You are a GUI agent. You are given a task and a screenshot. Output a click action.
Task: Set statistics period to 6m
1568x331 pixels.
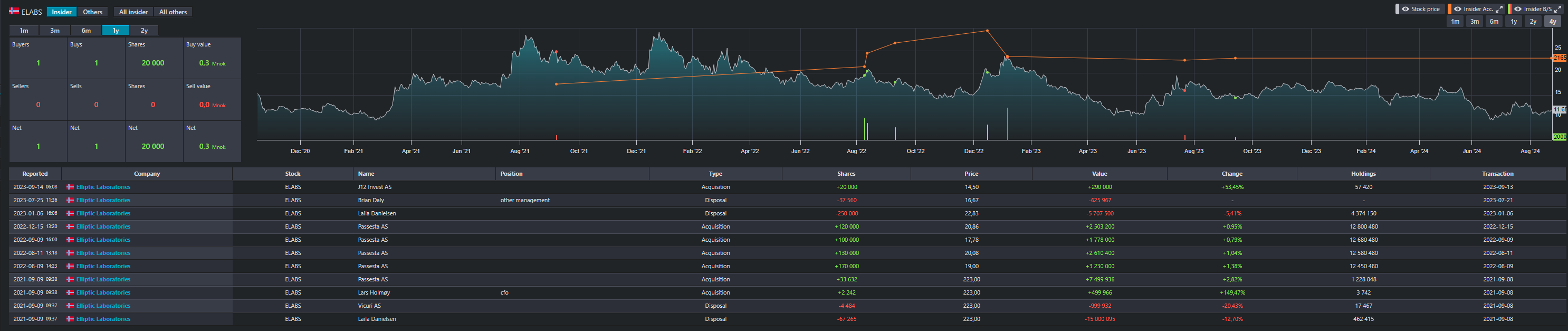[86, 31]
